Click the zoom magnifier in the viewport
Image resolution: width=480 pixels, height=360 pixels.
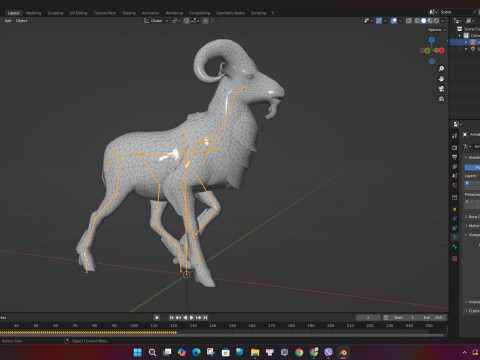pyautogui.click(x=441, y=69)
